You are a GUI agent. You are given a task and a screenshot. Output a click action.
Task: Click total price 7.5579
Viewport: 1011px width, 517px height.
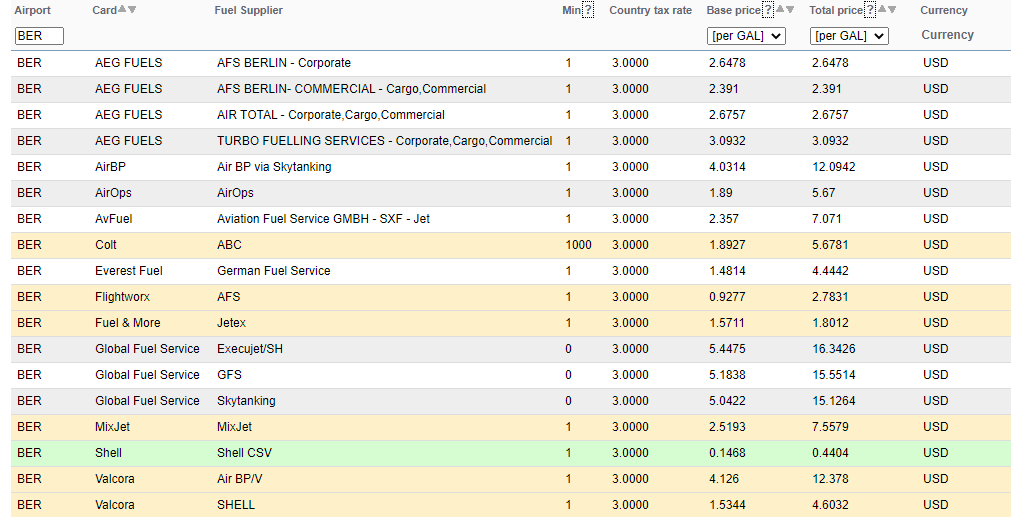click(x=830, y=427)
